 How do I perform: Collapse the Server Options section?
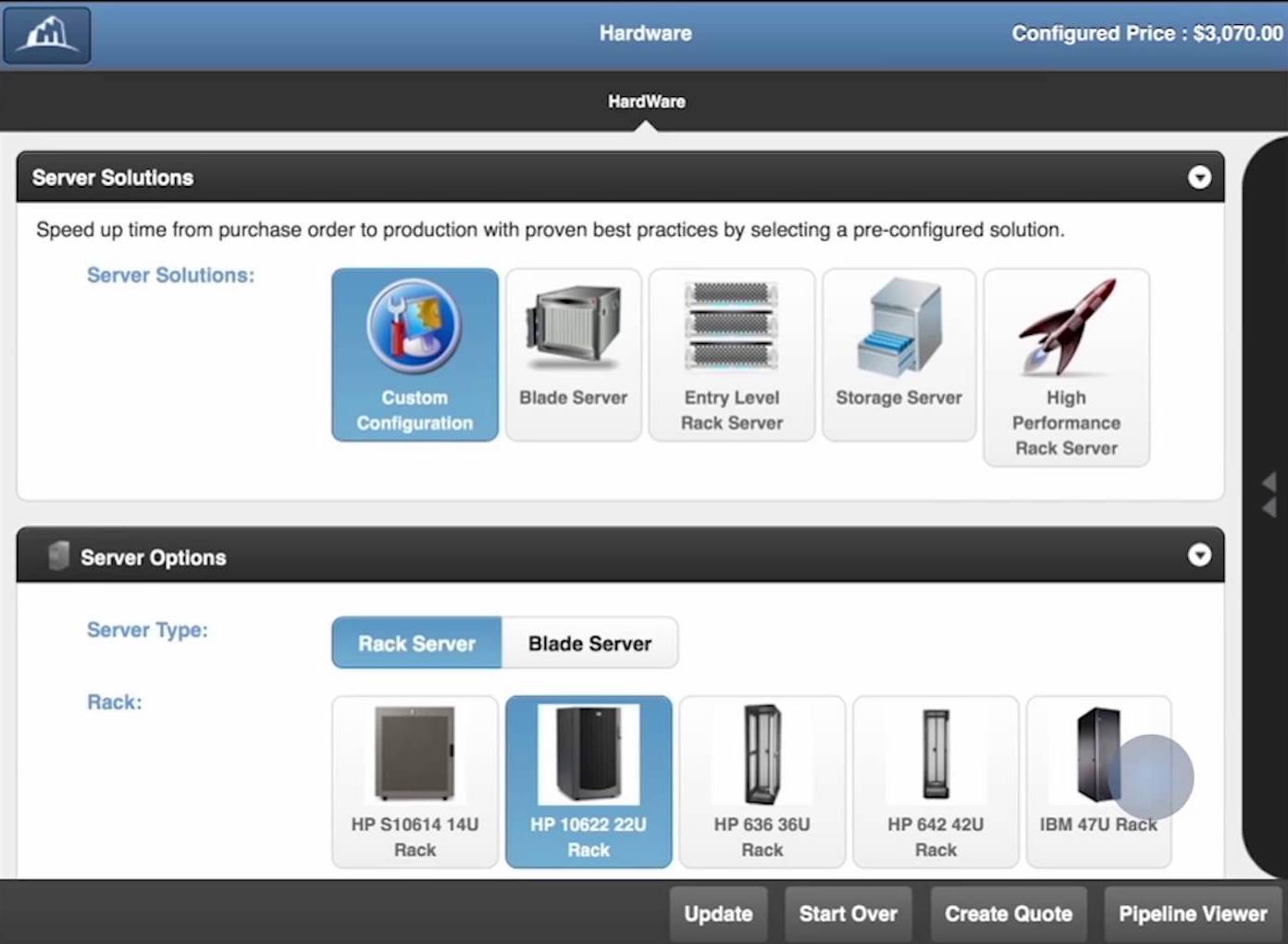1200,555
